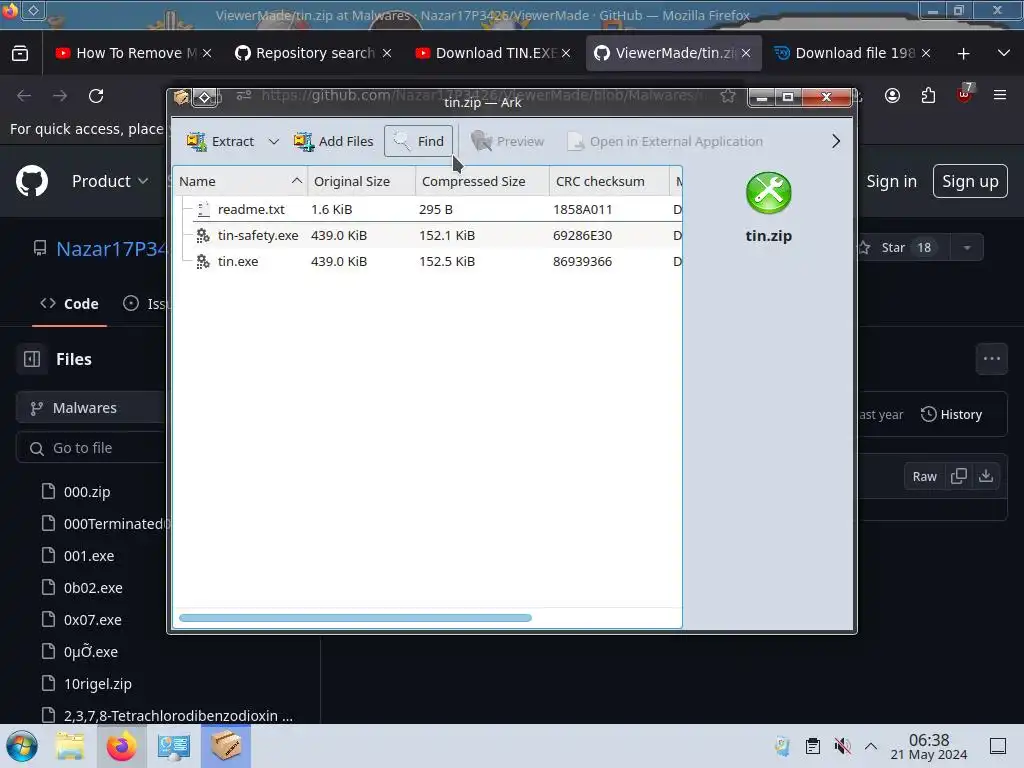1024x768 pixels.
Task: Sort by the Name column header
Action: [x=240, y=182]
